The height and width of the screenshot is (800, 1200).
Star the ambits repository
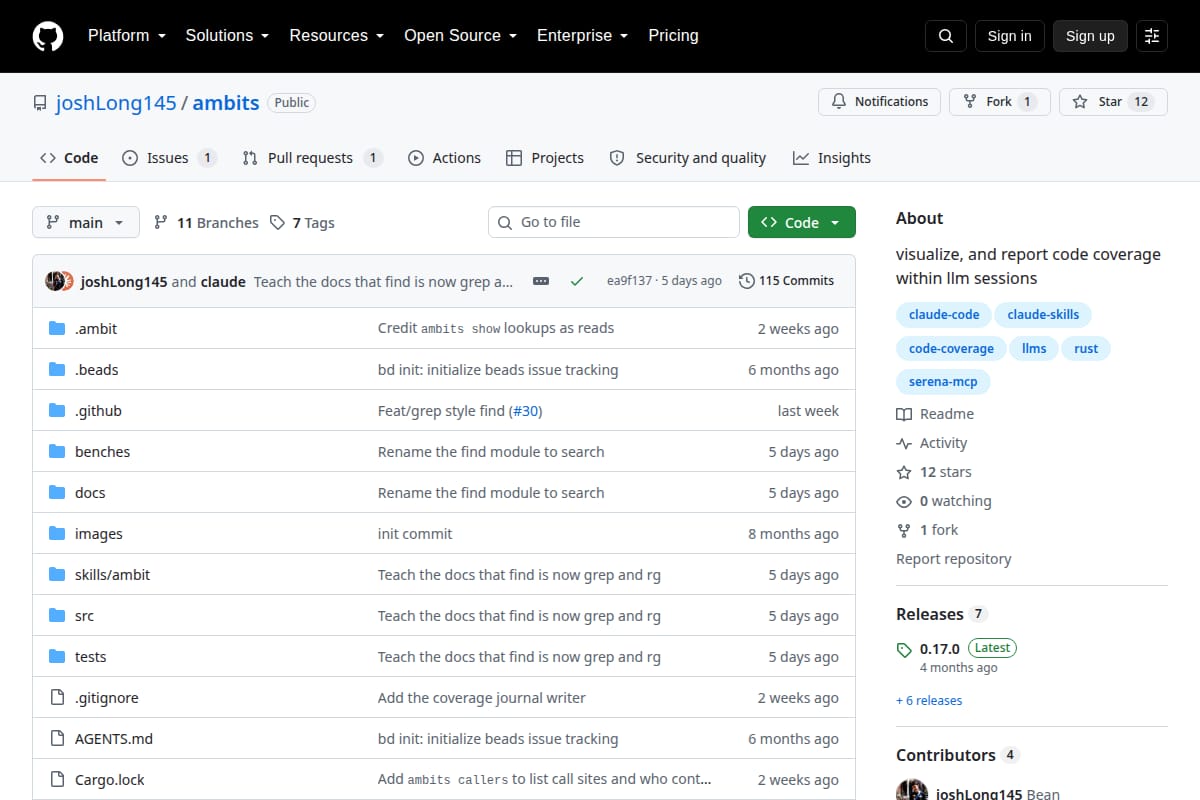(x=1113, y=102)
